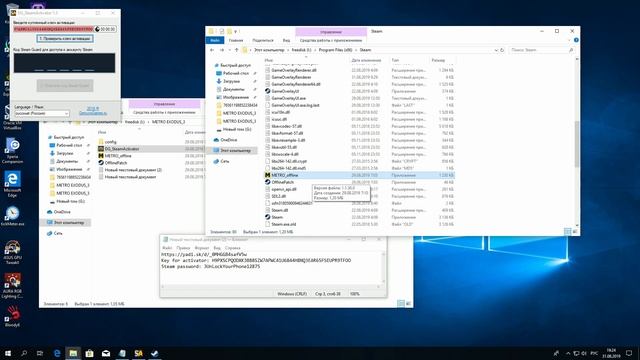
Task: Select OfflinePatch application in the Steam folder
Action: [x=282, y=182]
